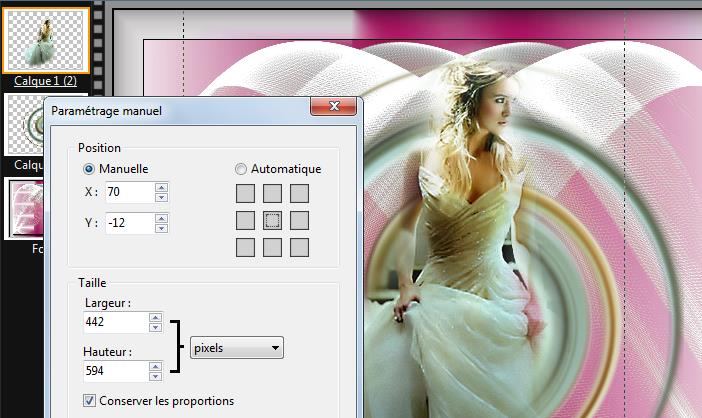
Task: Decrease the Y position value
Action: (161, 228)
